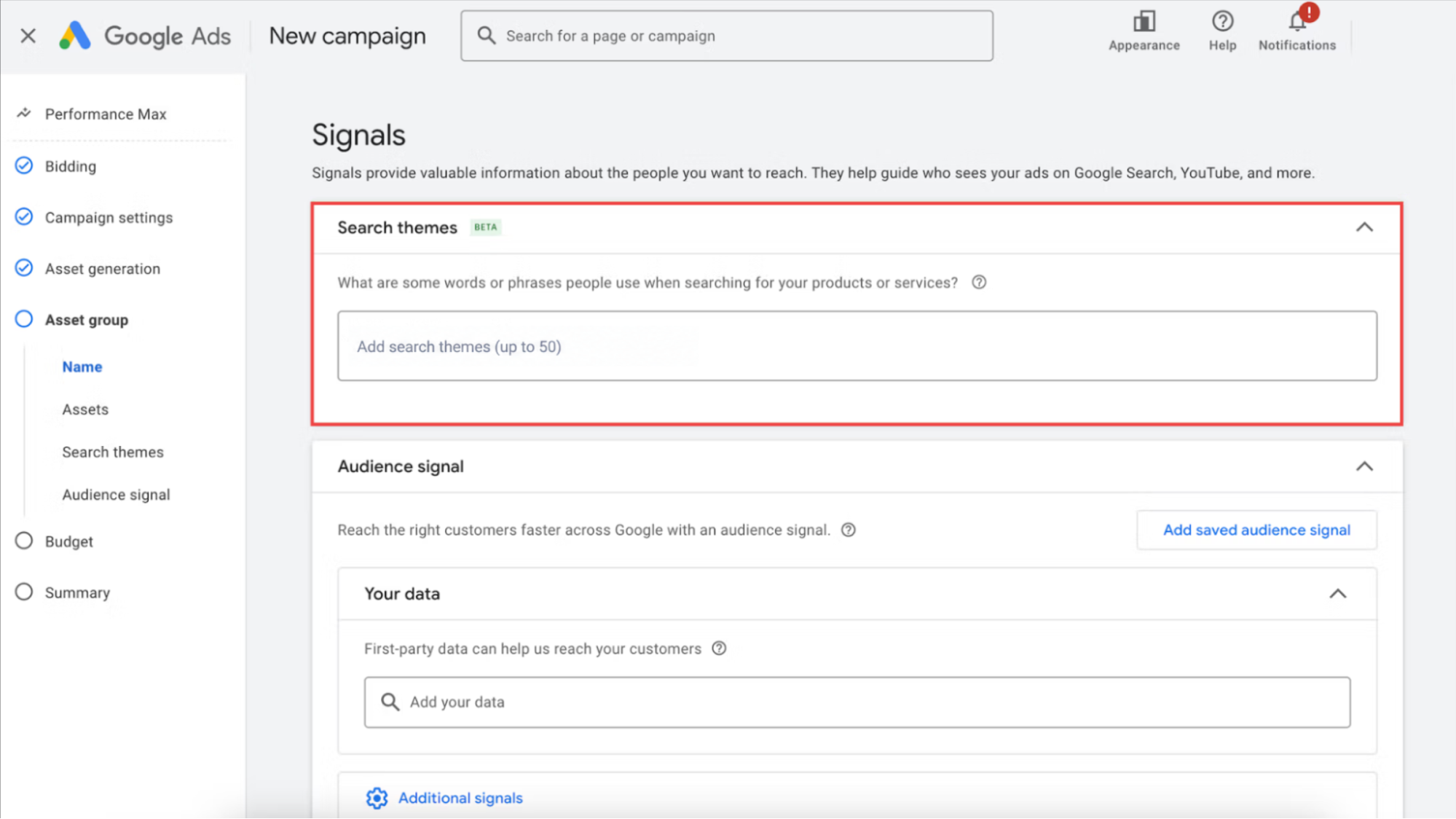Image resolution: width=1456 pixels, height=819 pixels.
Task: Open help tooltip for first-party data
Action: coord(719,648)
